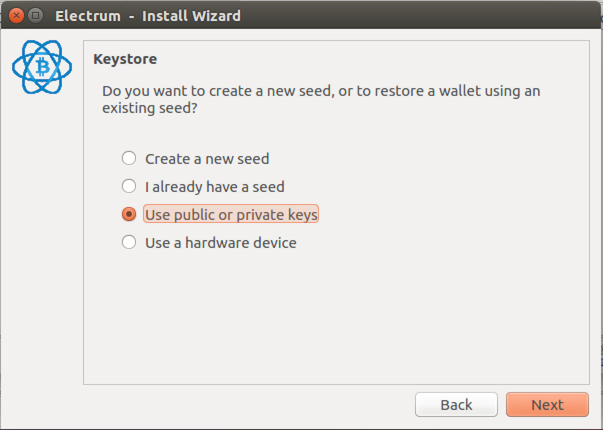
Task: Click the highlighted "Use public or private keys" label
Action: (x=231, y=214)
